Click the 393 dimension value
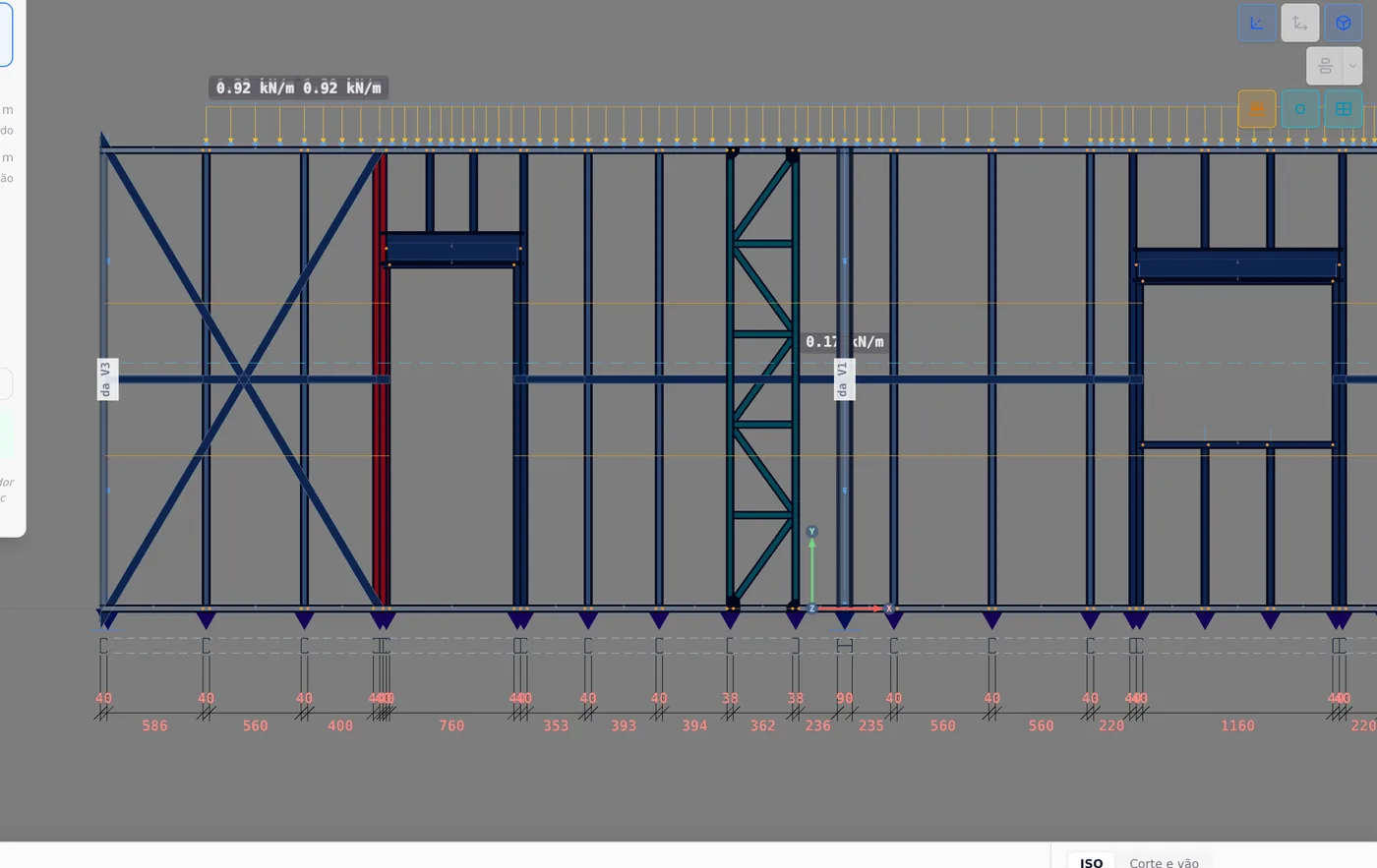Screen dimensions: 1377x868 pos(624,725)
